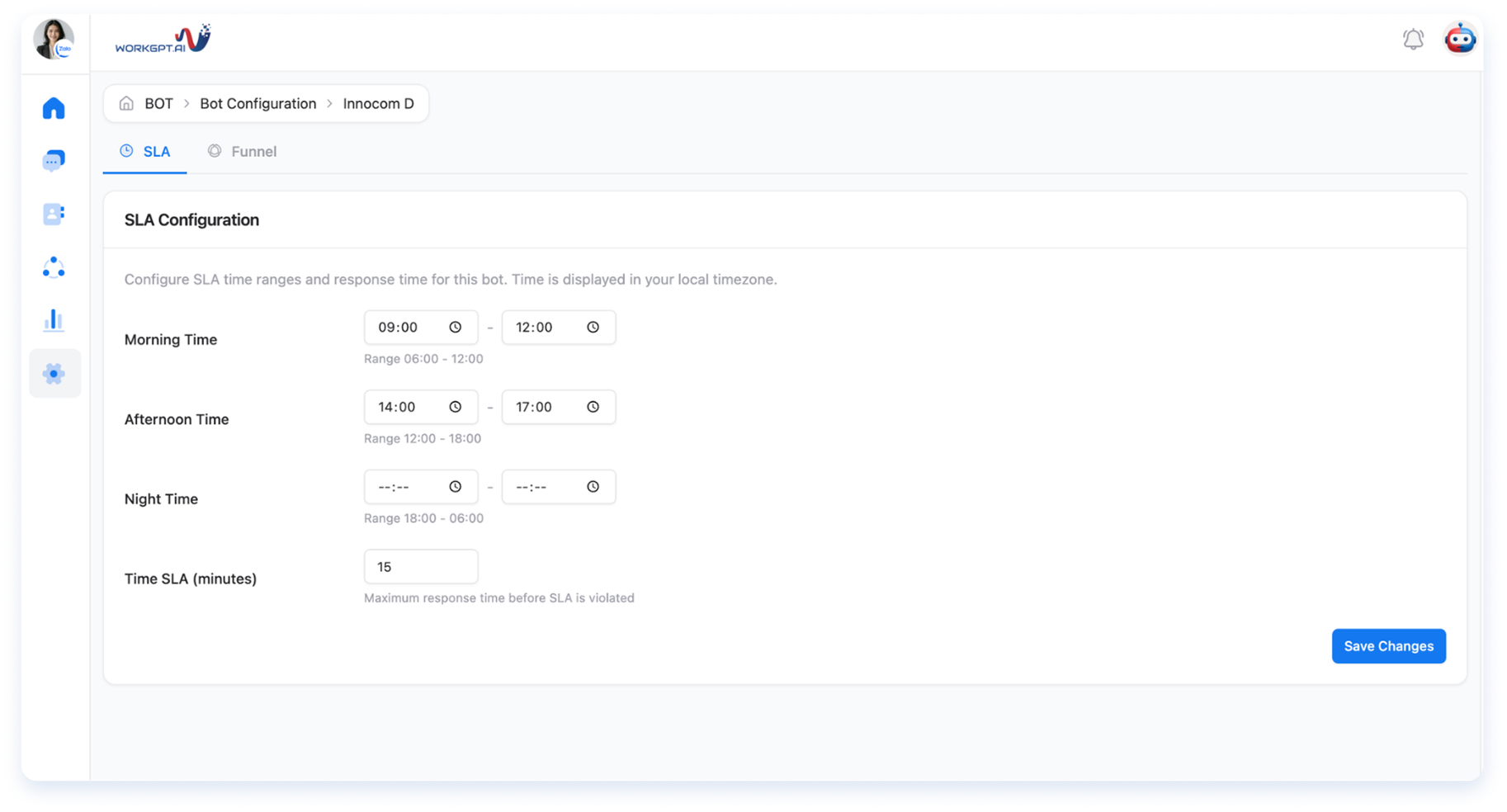Focus the empty Night end time field
Screen dimensions: 1507x812
(559, 487)
